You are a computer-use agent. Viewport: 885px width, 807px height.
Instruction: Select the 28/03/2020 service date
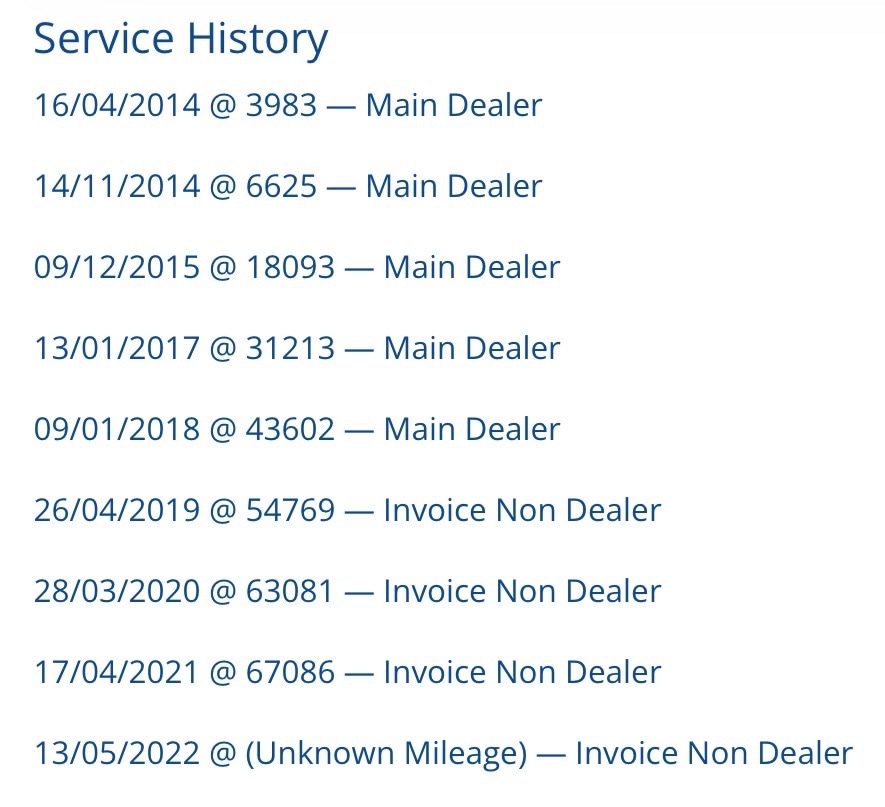(x=117, y=591)
